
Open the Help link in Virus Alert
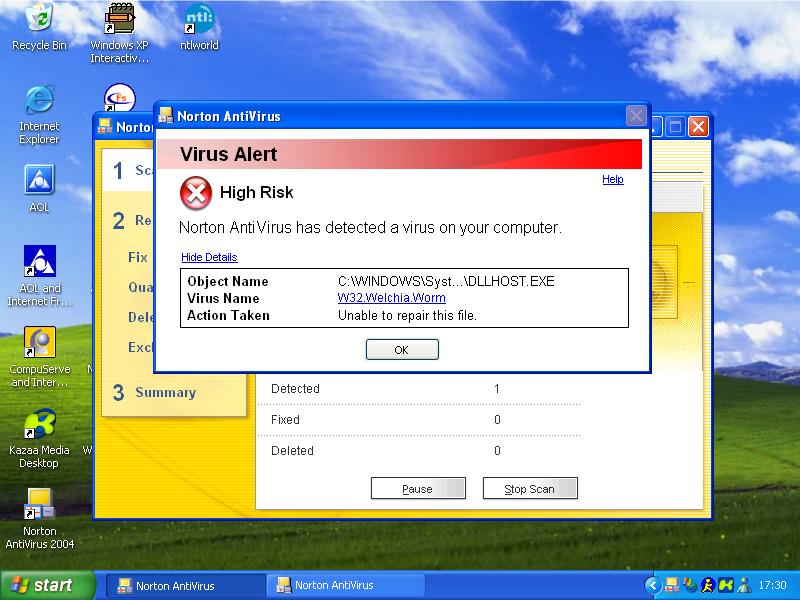pos(613,179)
